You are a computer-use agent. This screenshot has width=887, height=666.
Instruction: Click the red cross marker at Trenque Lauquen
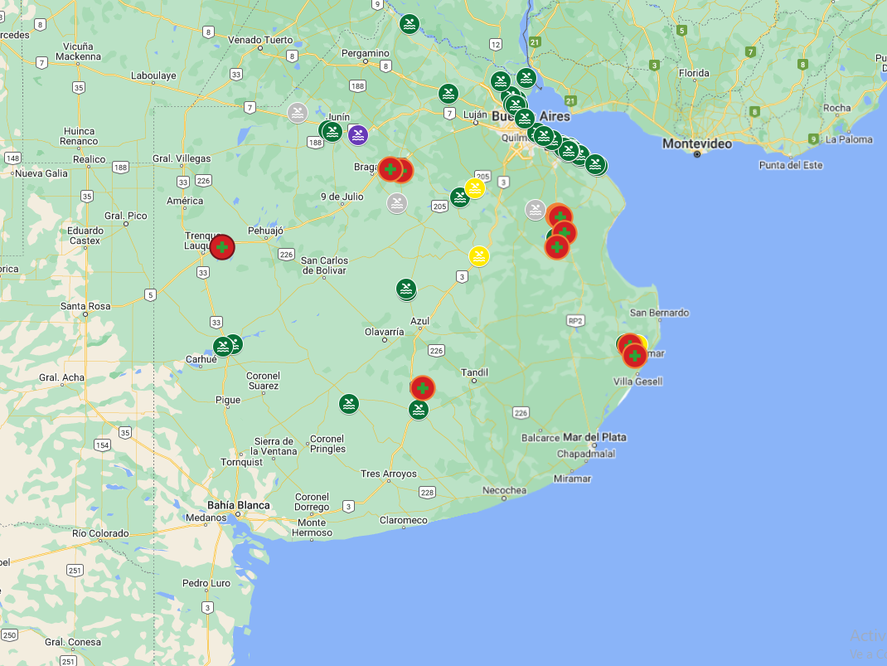pyautogui.click(x=222, y=247)
